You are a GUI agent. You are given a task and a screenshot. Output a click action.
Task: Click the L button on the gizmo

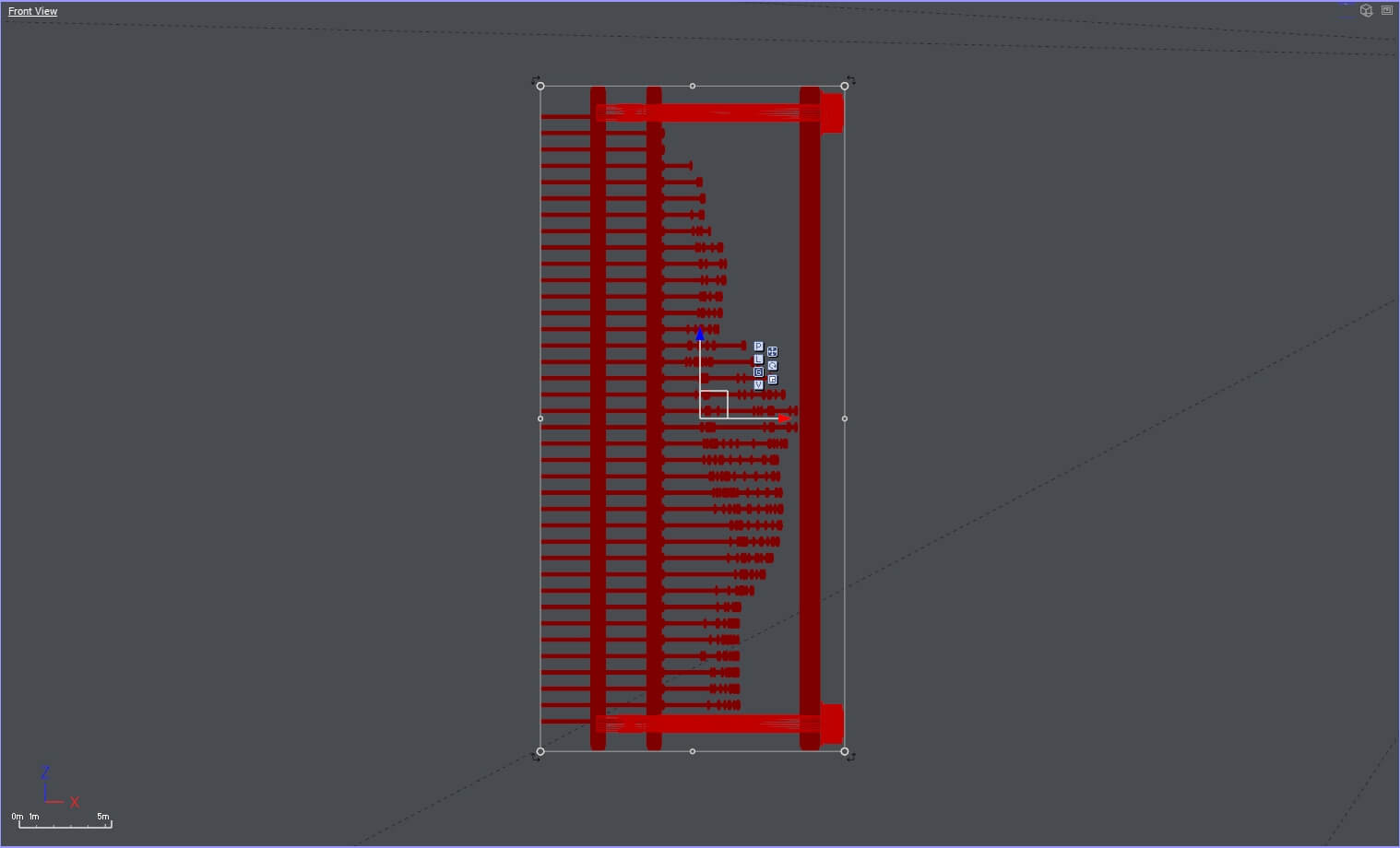click(758, 359)
